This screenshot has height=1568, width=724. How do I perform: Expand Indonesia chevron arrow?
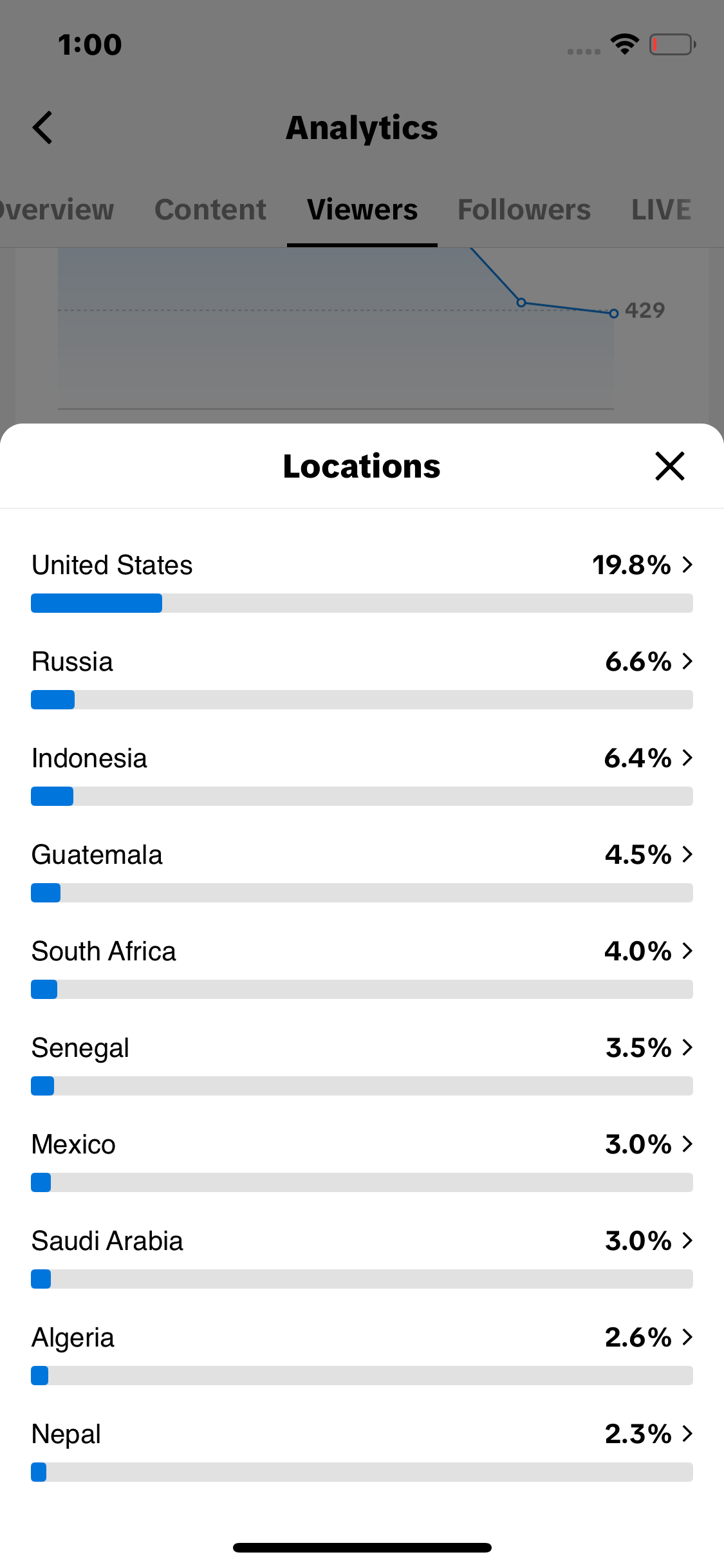point(687,758)
